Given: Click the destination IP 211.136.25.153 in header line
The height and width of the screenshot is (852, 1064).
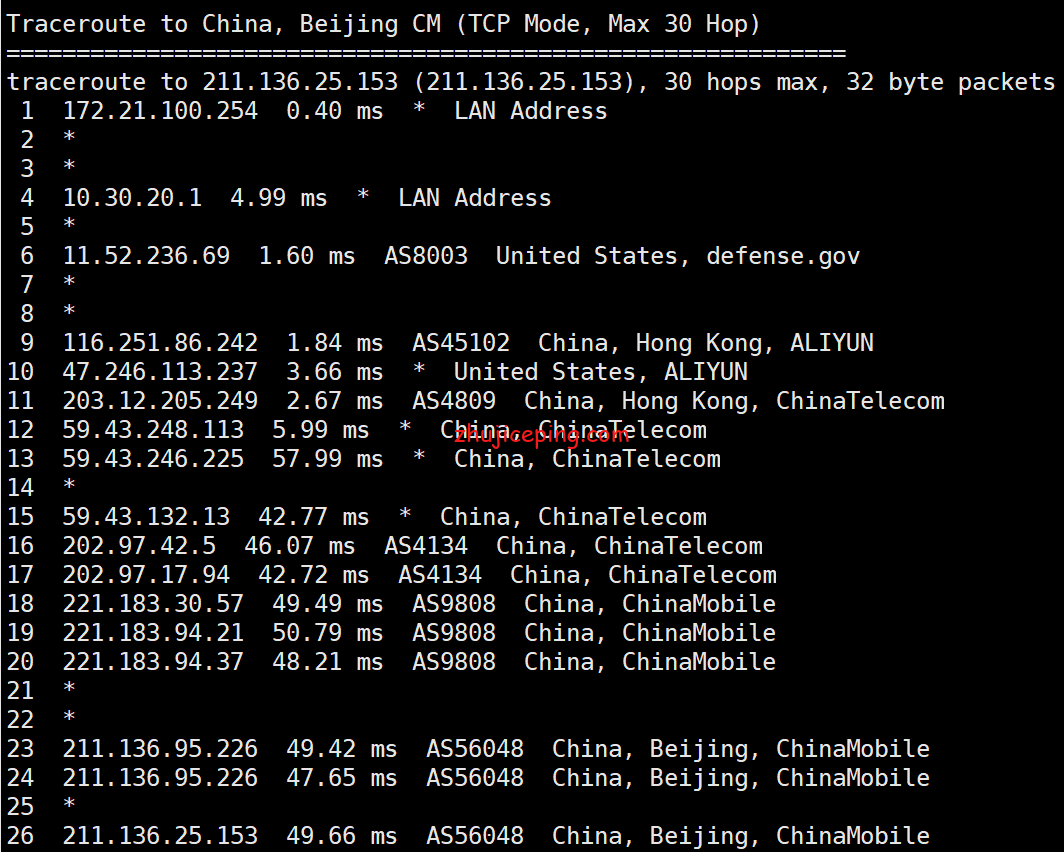Looking at the screenshot, I should click(x=300, y=82).
